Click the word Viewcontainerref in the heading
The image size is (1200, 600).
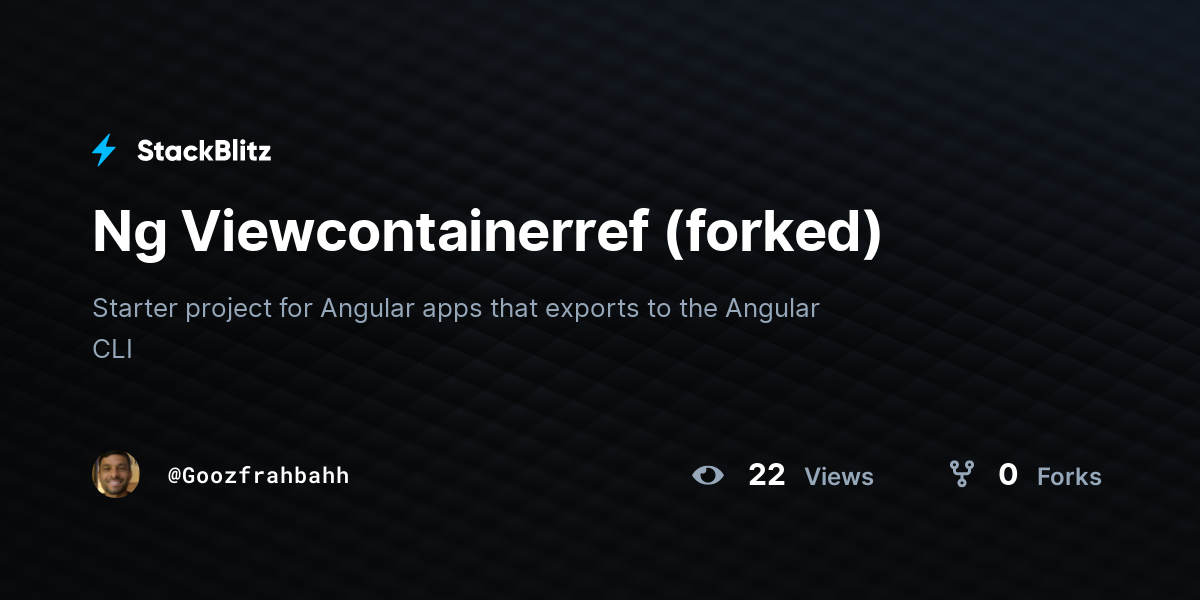(413, 231)
